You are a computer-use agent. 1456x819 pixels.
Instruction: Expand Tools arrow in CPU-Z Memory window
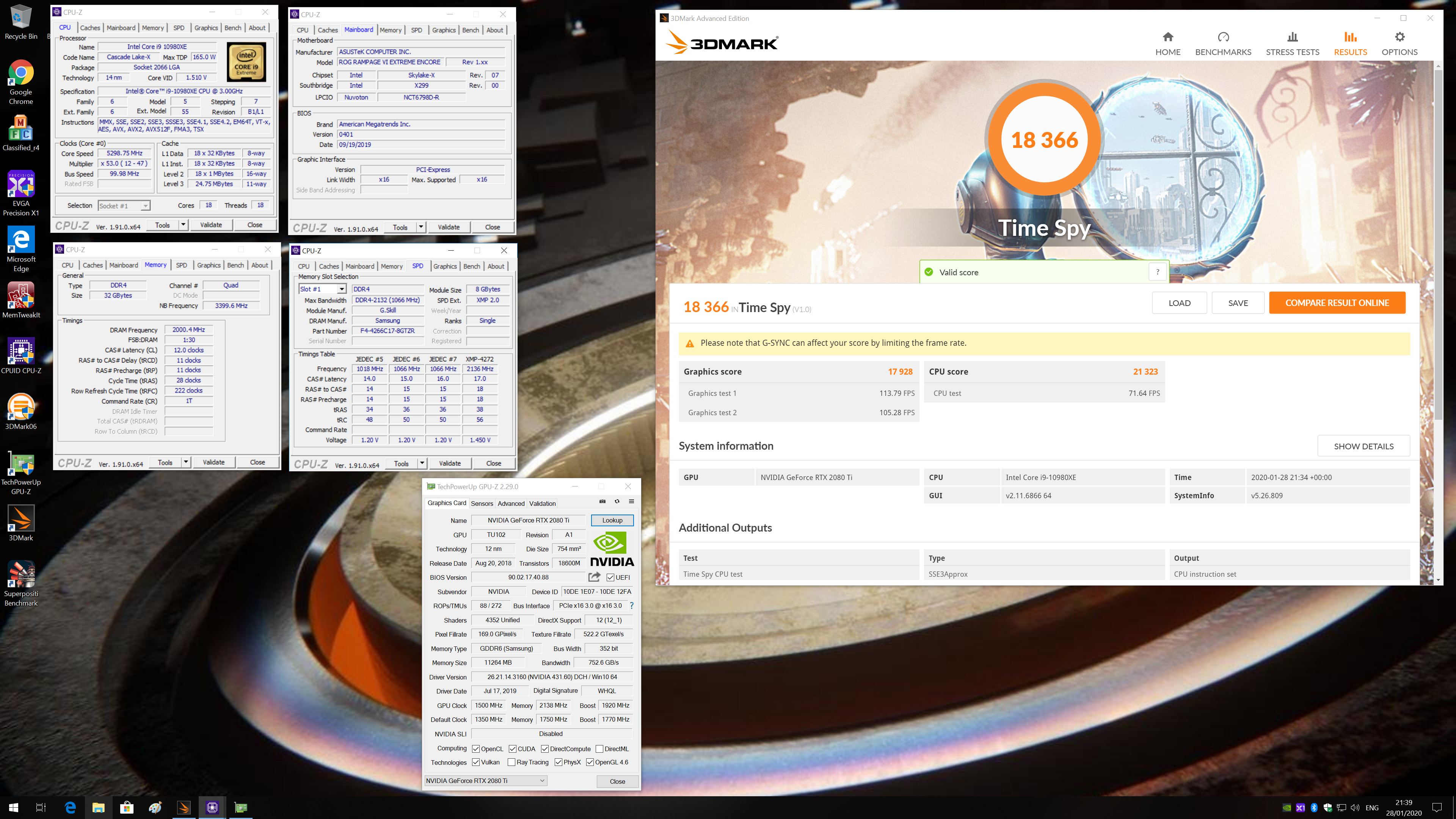coord(186,462)
